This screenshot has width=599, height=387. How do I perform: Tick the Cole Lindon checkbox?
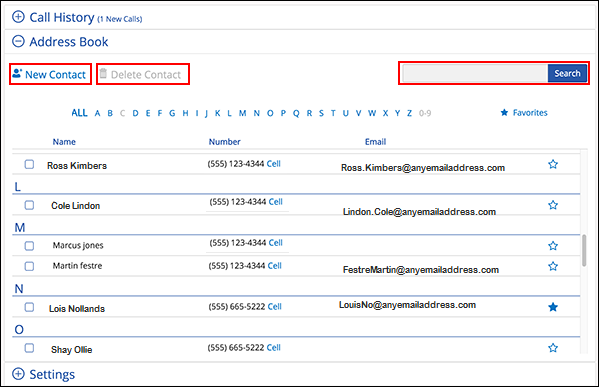click(x=29, y=205)
